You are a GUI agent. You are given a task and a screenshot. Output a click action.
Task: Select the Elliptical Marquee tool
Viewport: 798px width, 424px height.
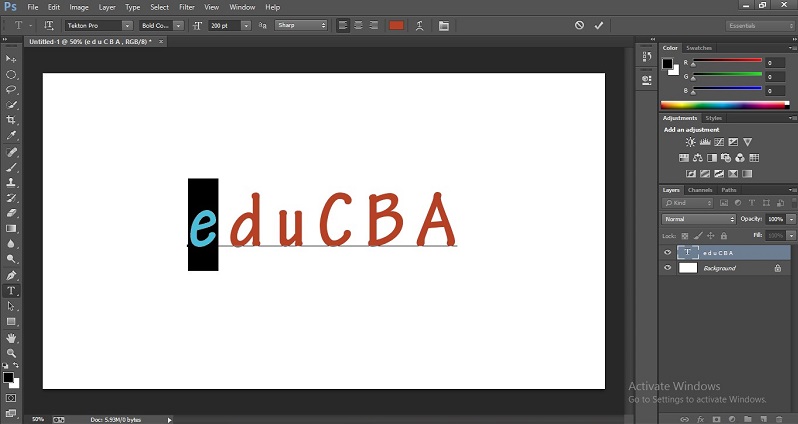(x=11, y=74)
